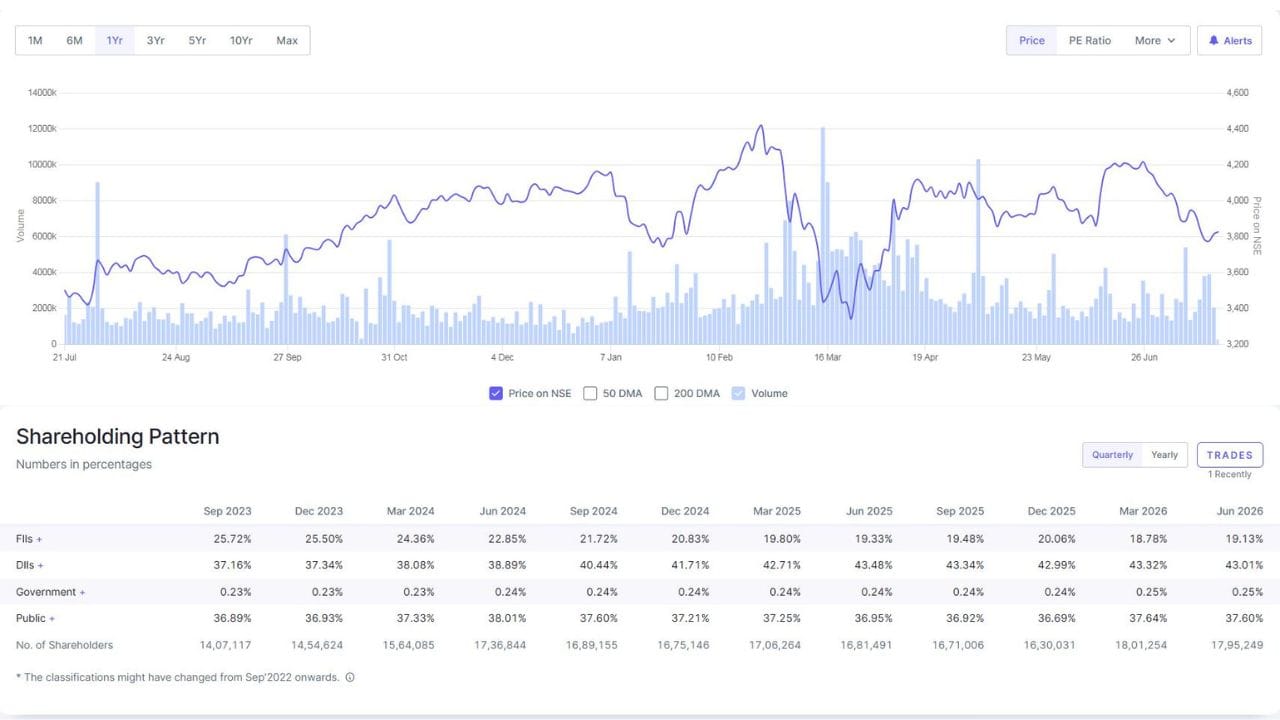Expand the Government shareholding row
1280x720 pixels.
click(51, 592)
